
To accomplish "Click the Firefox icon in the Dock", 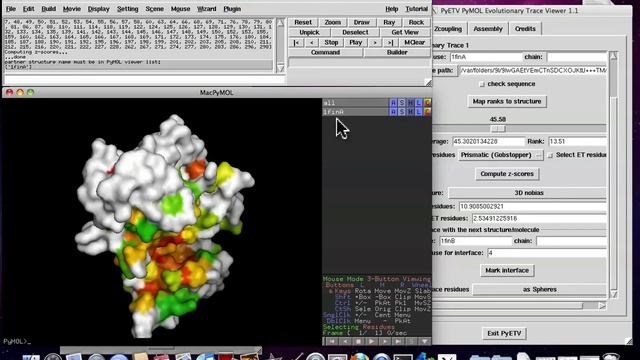I will tap(360, 357).
